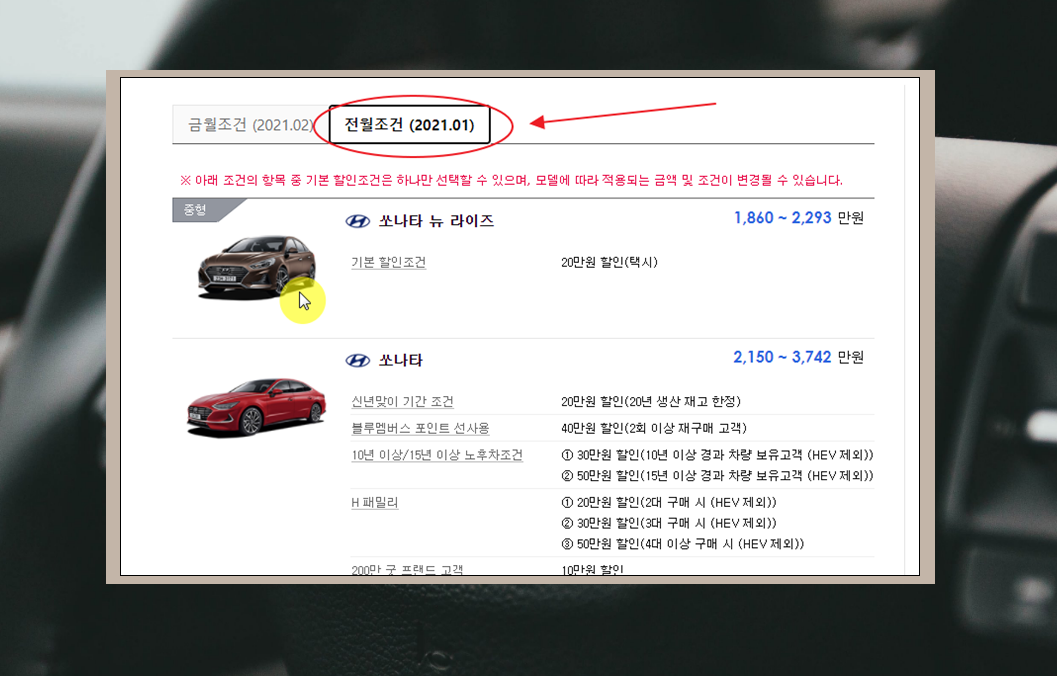Click the Hyundai logo beside 쏘나타
The height and width of the screenshot is (676, 1057).
[x=357, y=361]
